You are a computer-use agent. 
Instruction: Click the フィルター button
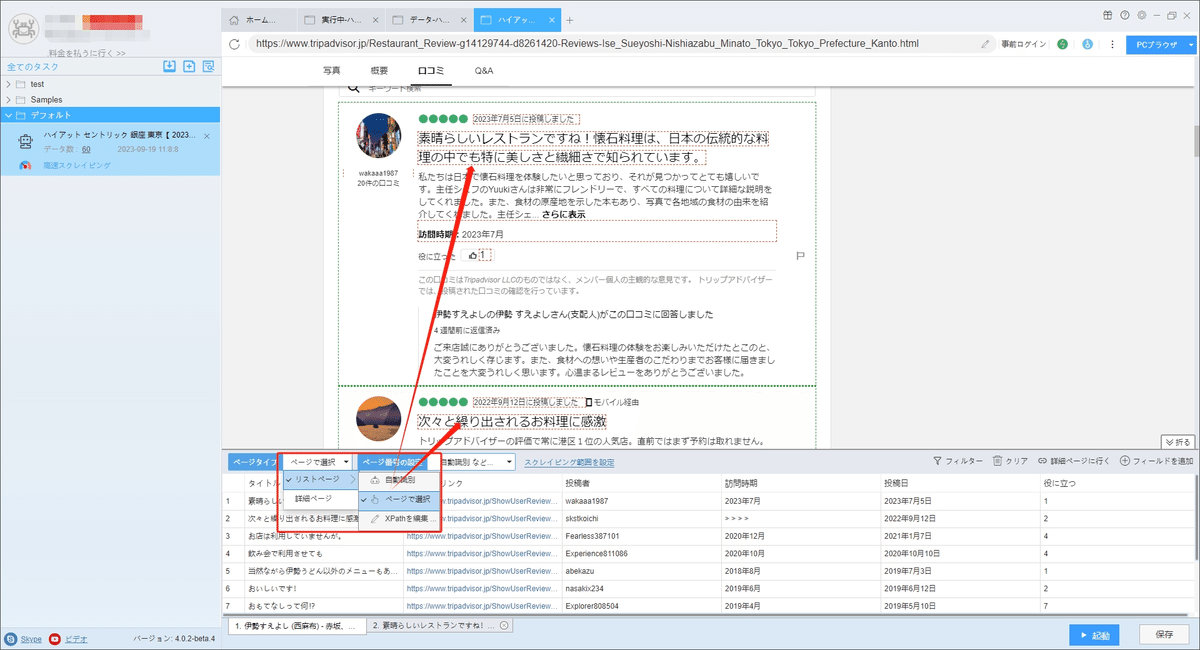tap(957, 461)
